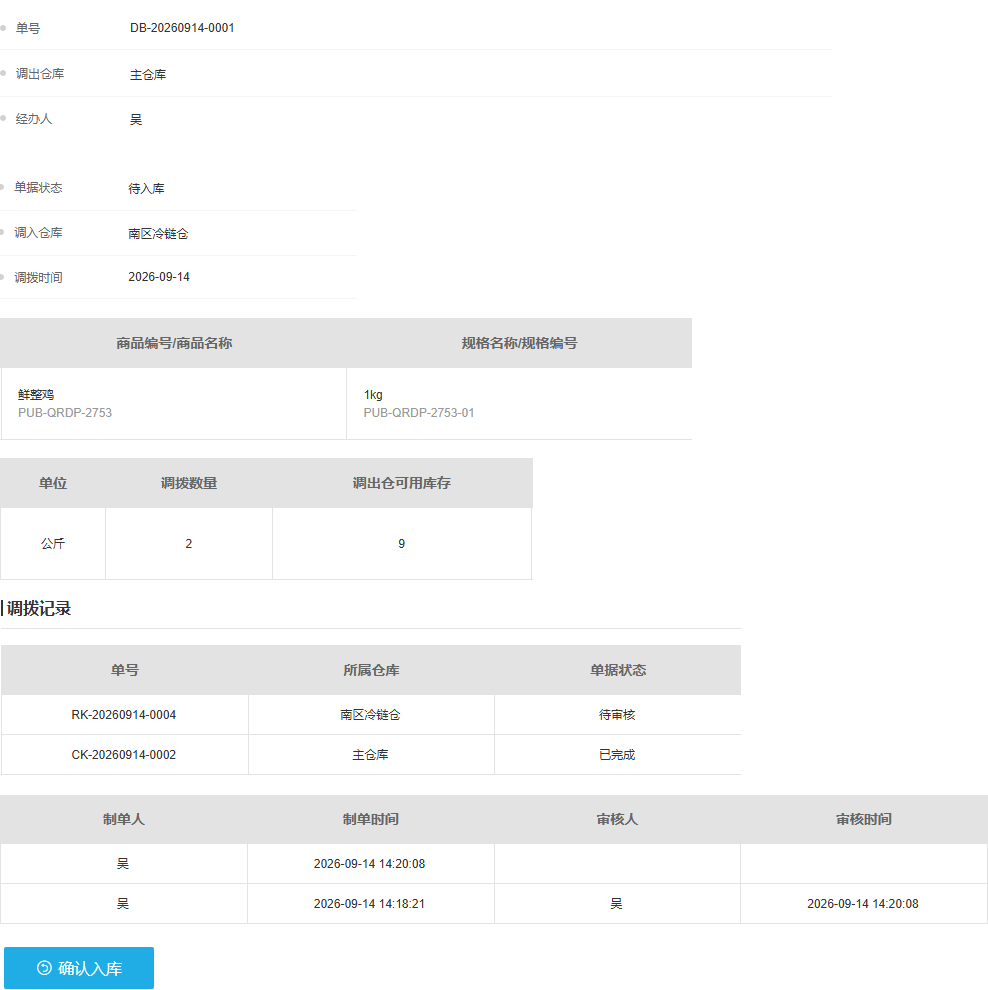This screenshot has height=990, width=988.
Task: Click 主仓库 in the CK-20260914-0002 row
Action: [371, 754]
